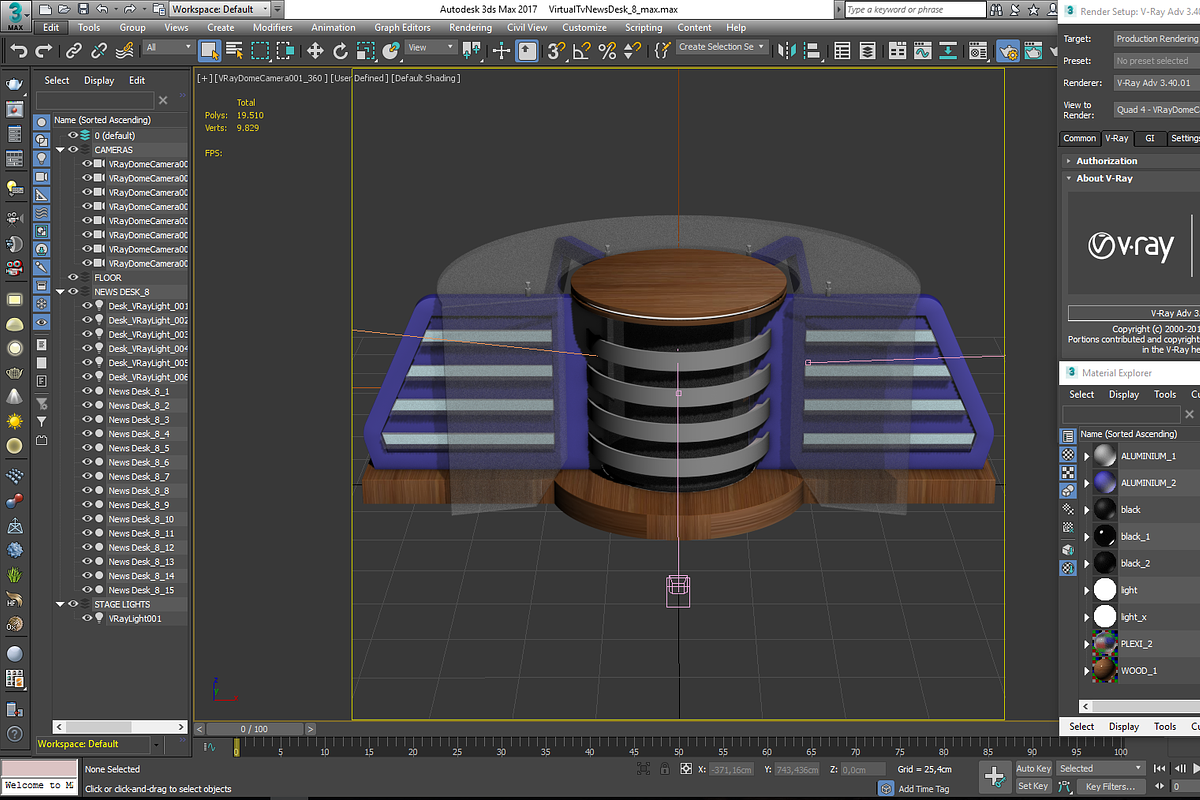Go to start frame playback button
This screenshot has height=800, width=1200.
[1160, 768]
